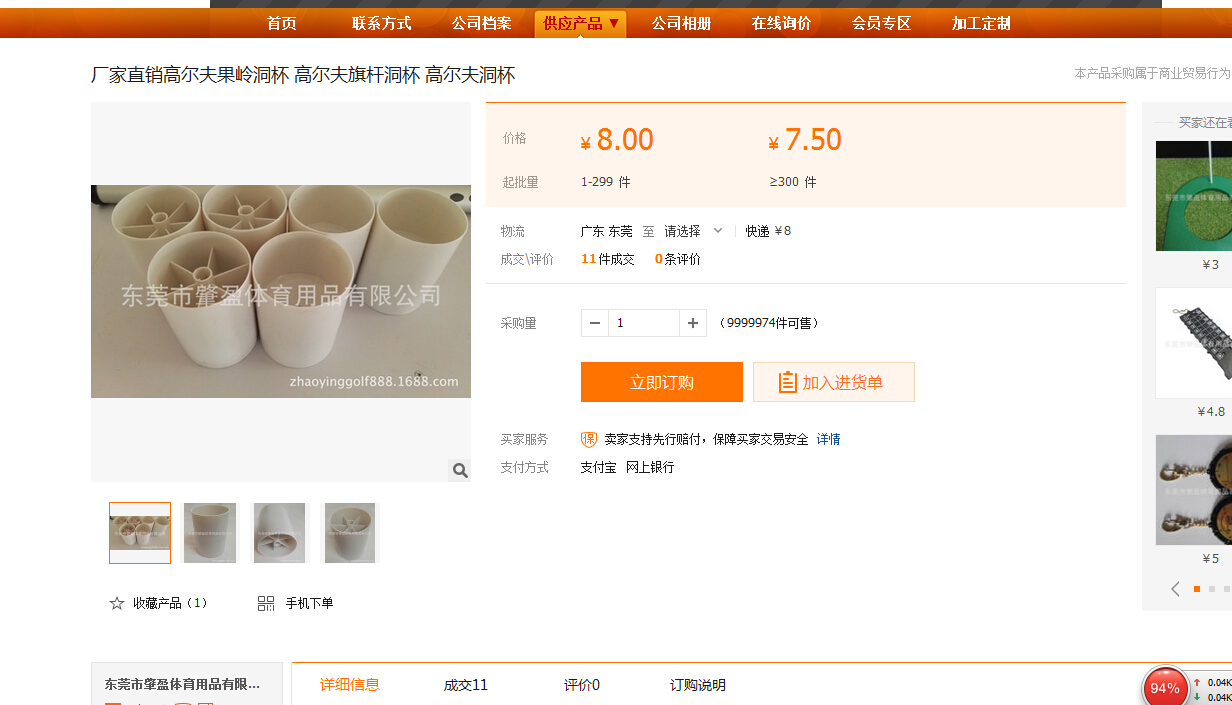Click the star icon to favorite product

pyautogui.click(x=117, y=603)
